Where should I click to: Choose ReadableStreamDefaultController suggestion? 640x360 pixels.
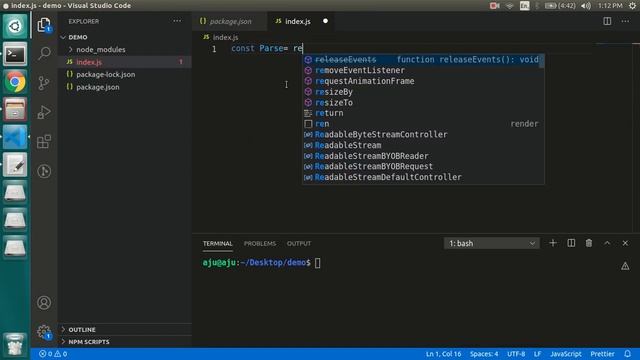tap(423, 177)
